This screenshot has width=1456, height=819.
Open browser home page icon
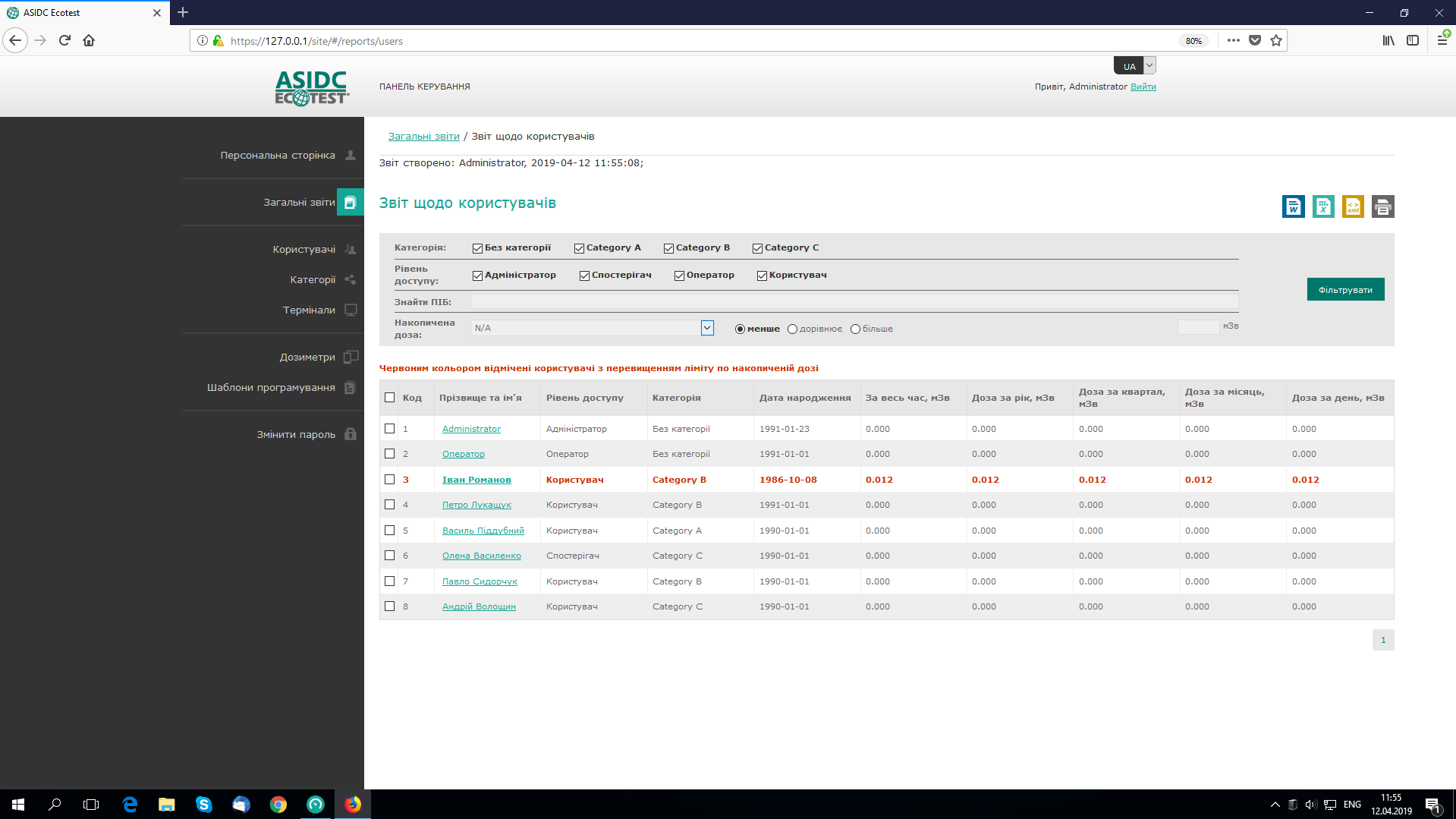pos(89,41)
